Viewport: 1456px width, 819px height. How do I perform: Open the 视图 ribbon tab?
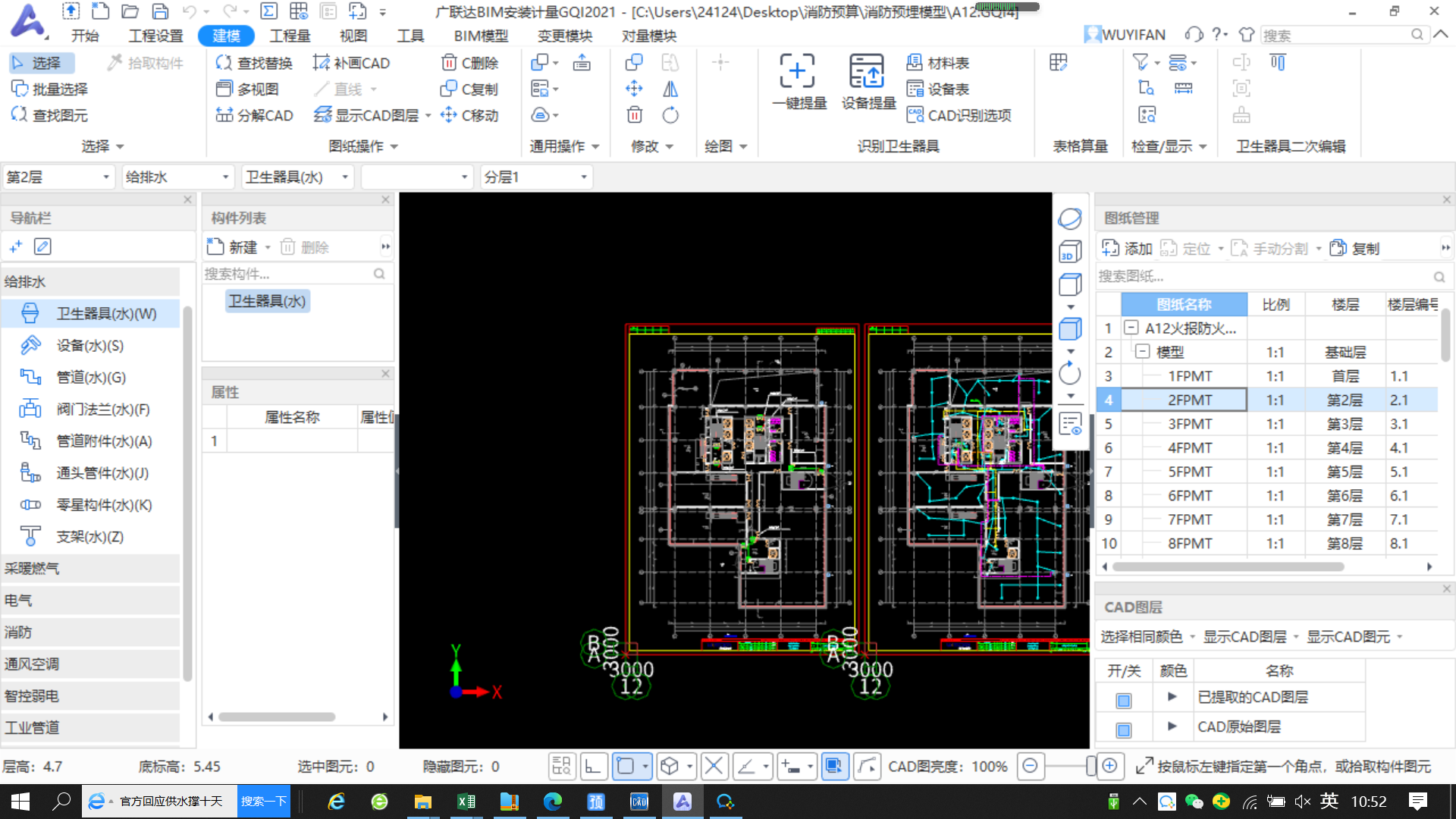(x=353, y=36)
